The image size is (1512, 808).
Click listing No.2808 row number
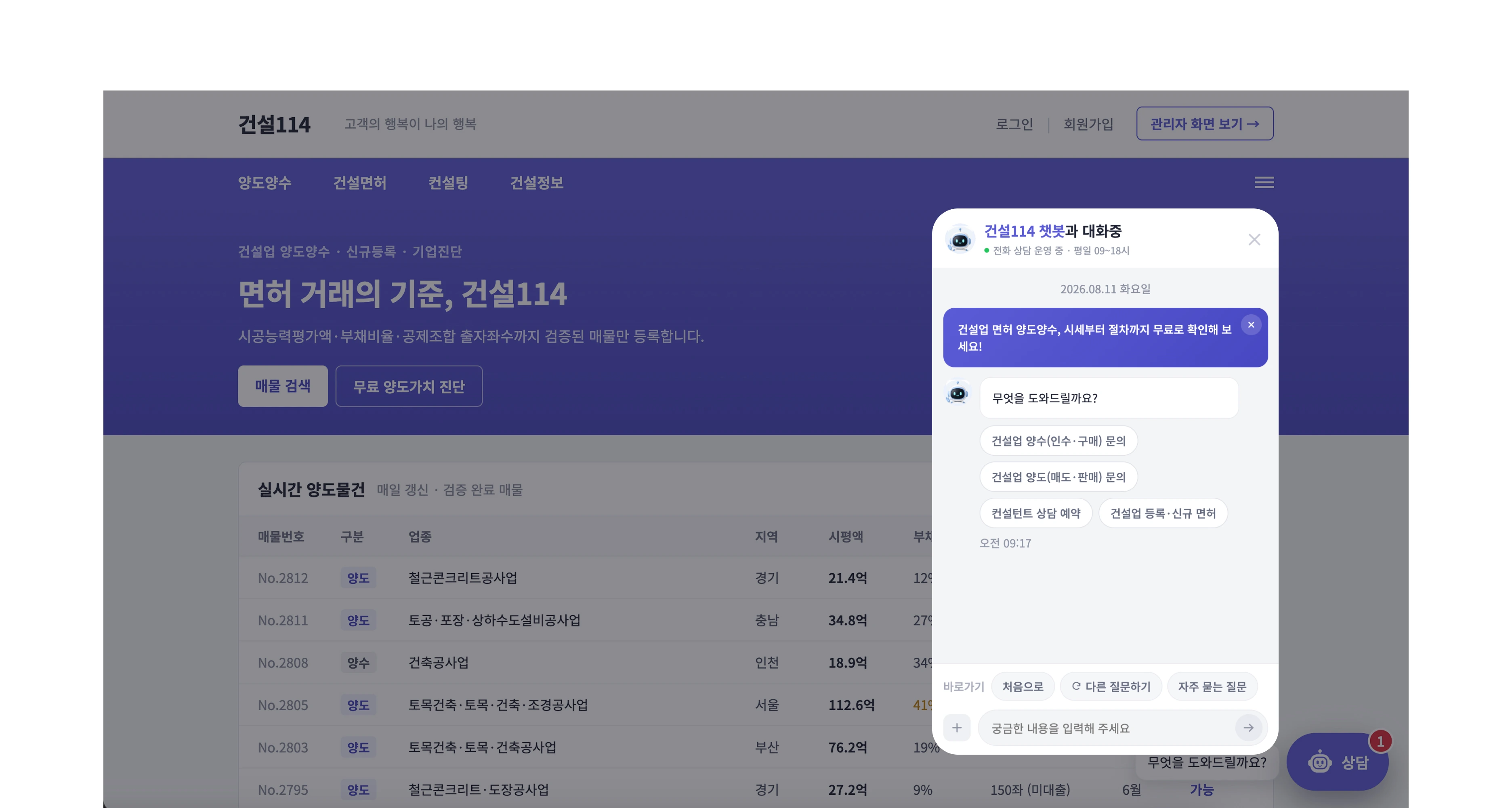click(283, 663)
